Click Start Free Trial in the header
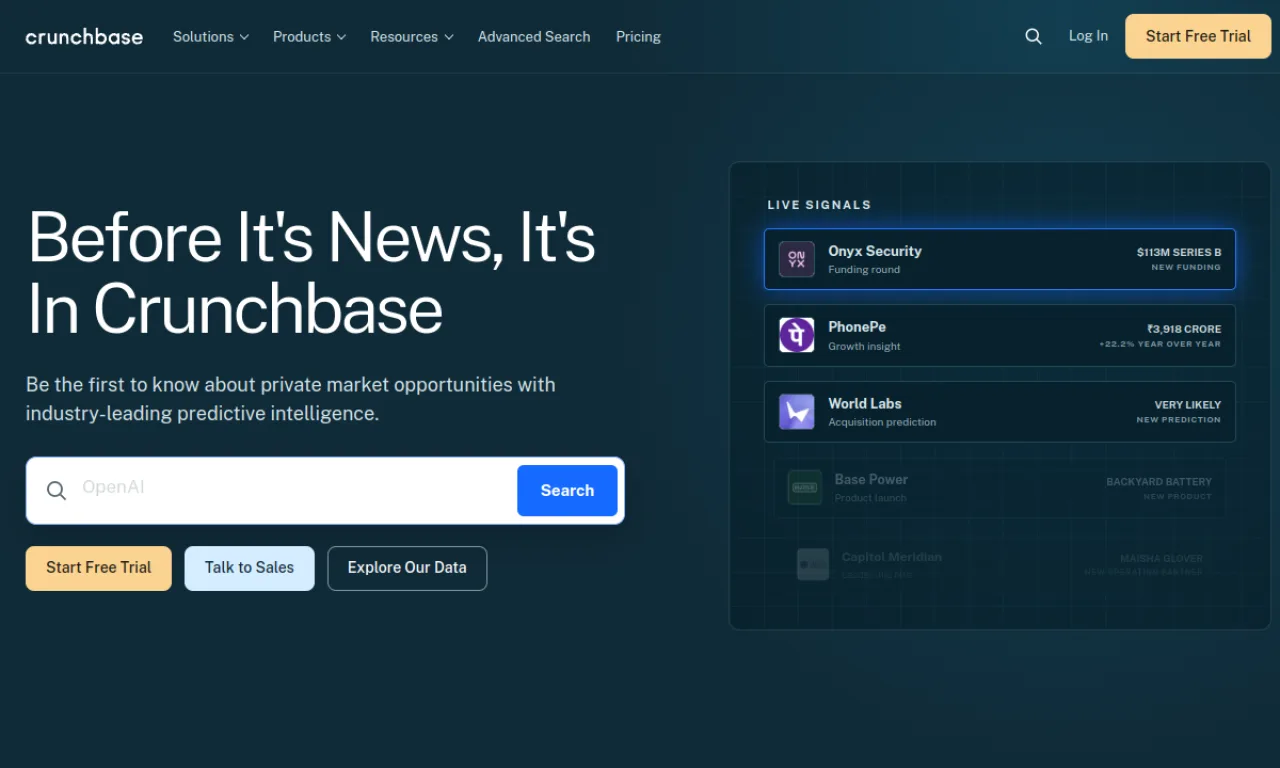The height and width of the screenshot is (768, 1280). coord(1198,36)
